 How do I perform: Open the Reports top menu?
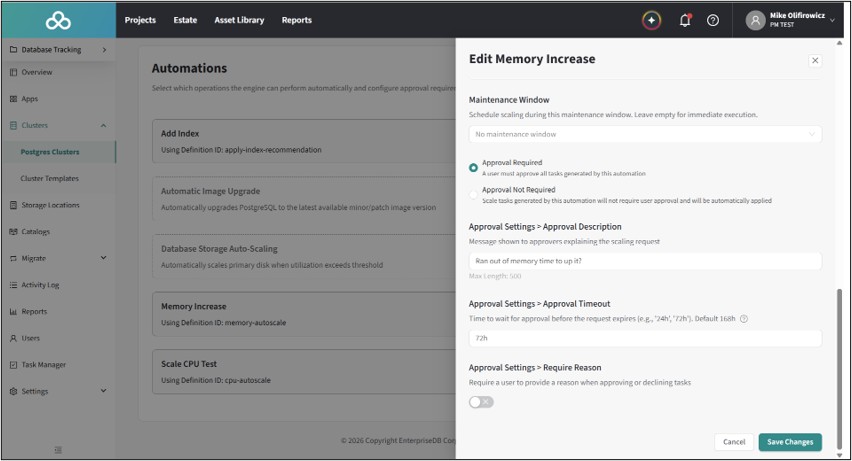click(x=297, y=20)
